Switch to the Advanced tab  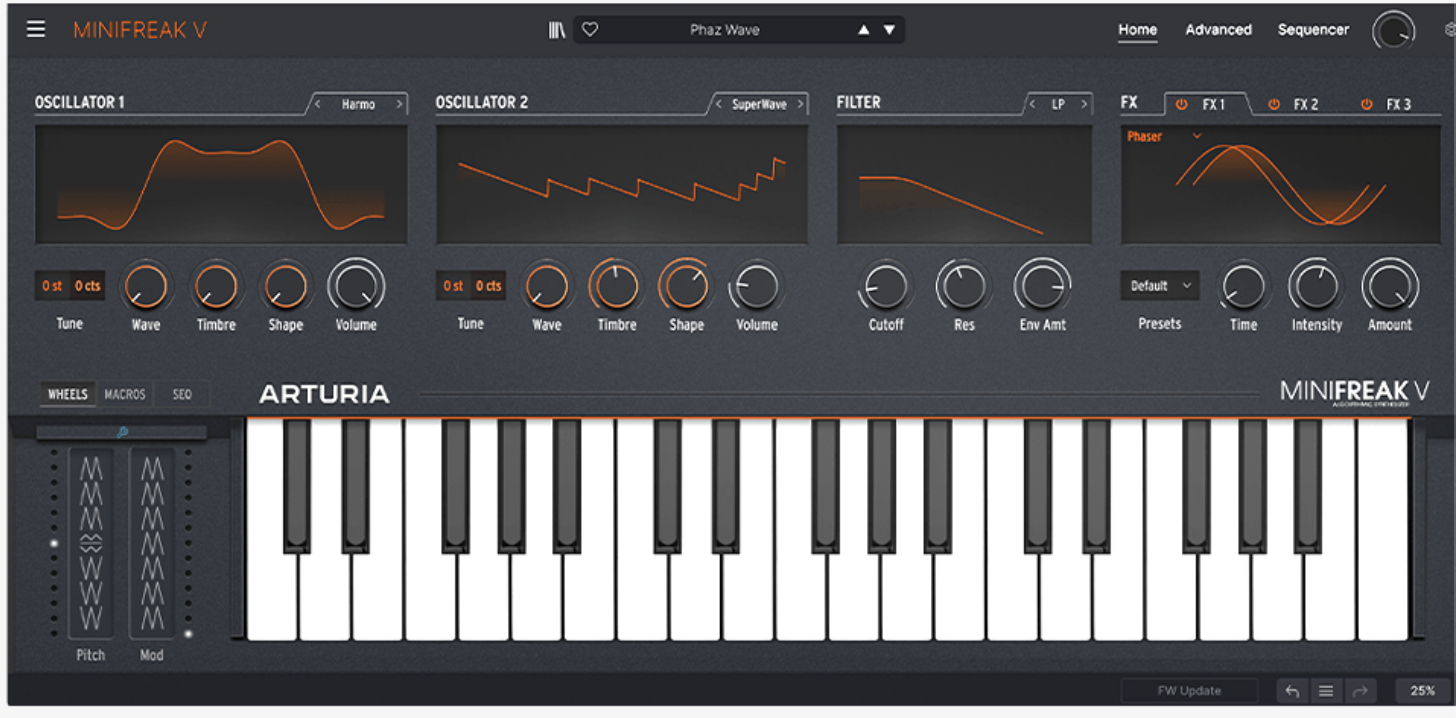(x=1218, y=30)
